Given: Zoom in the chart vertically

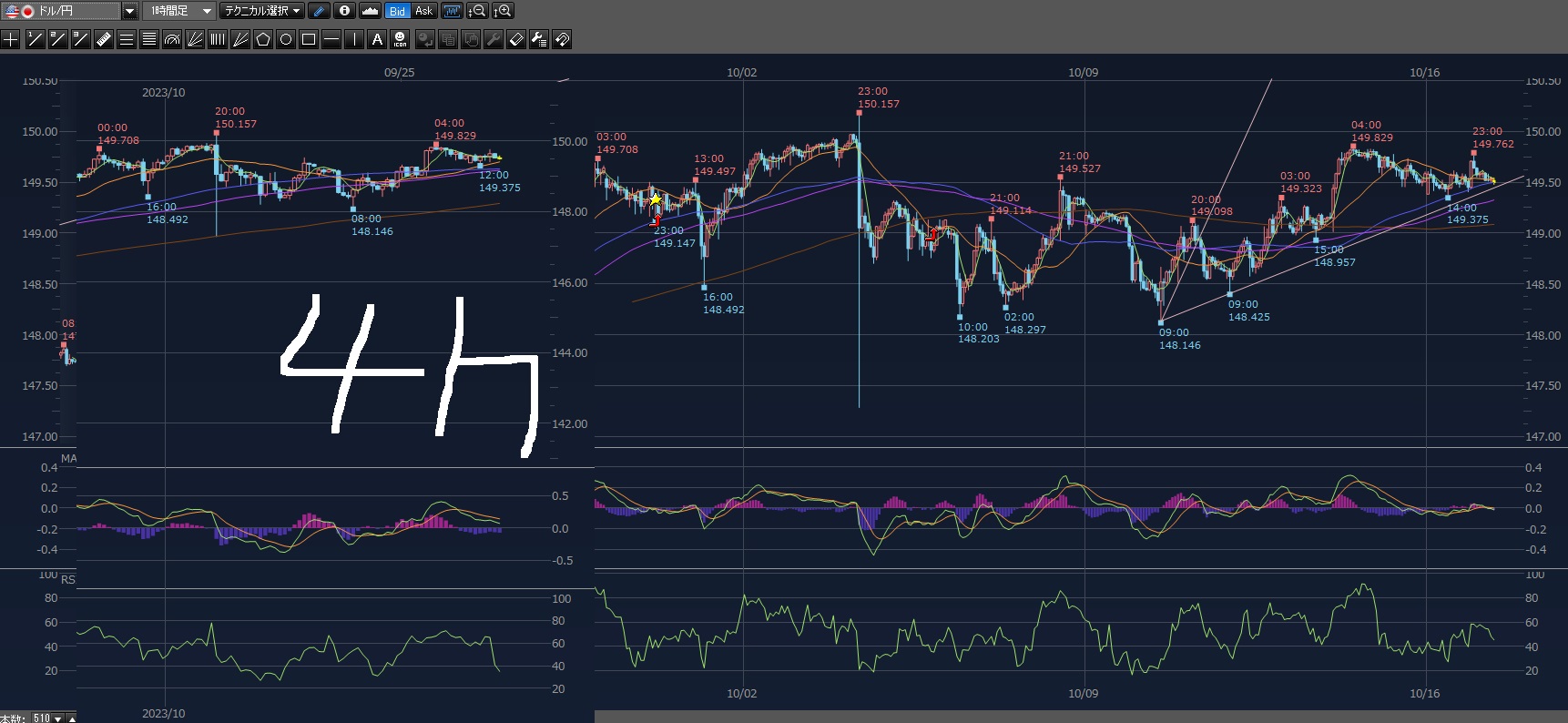Looking at the screenshot, I should (x=503, y=11).
